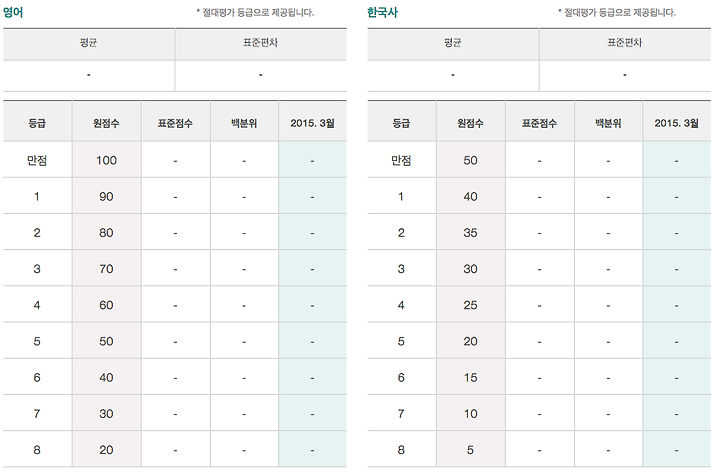This screenshot has height=474, width=720.
Task: Select the 평균 header in 한국사 table
Action: 452,43
